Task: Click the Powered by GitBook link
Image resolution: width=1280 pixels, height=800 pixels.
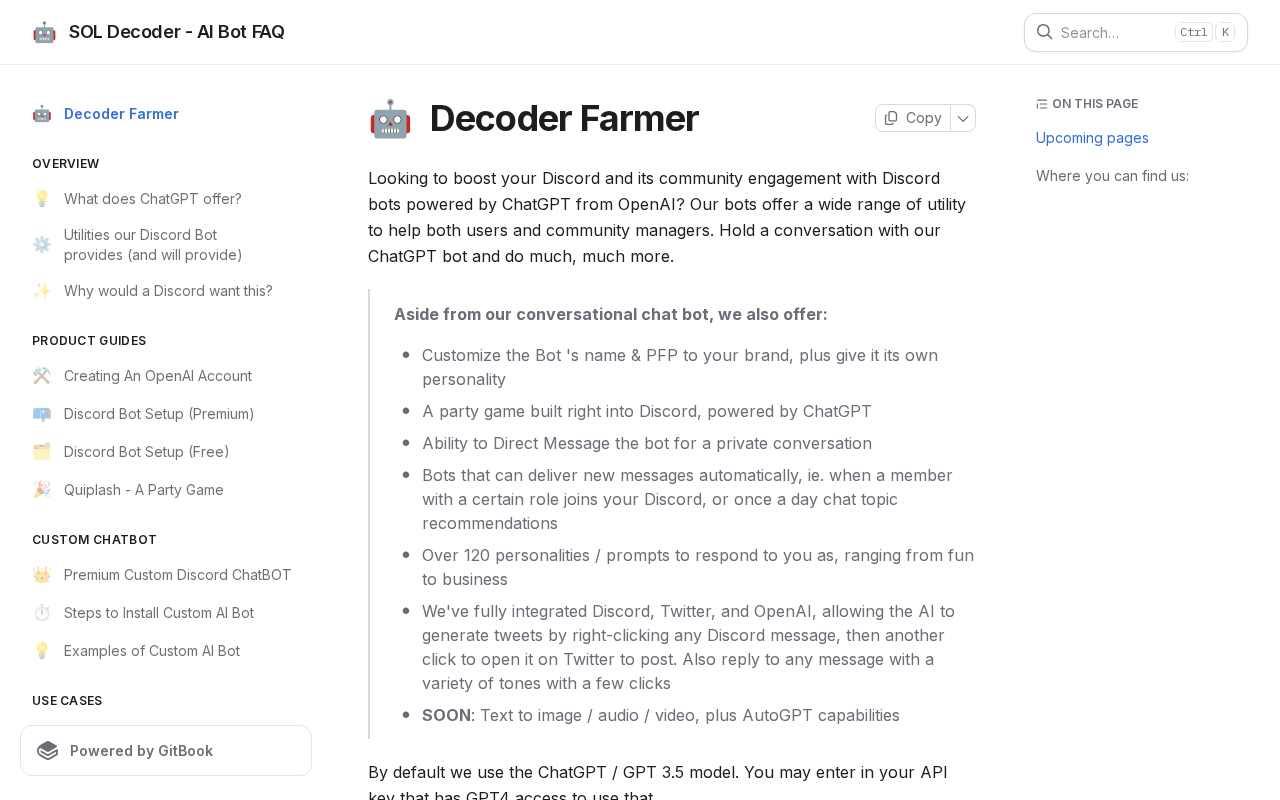Action: 141,751
